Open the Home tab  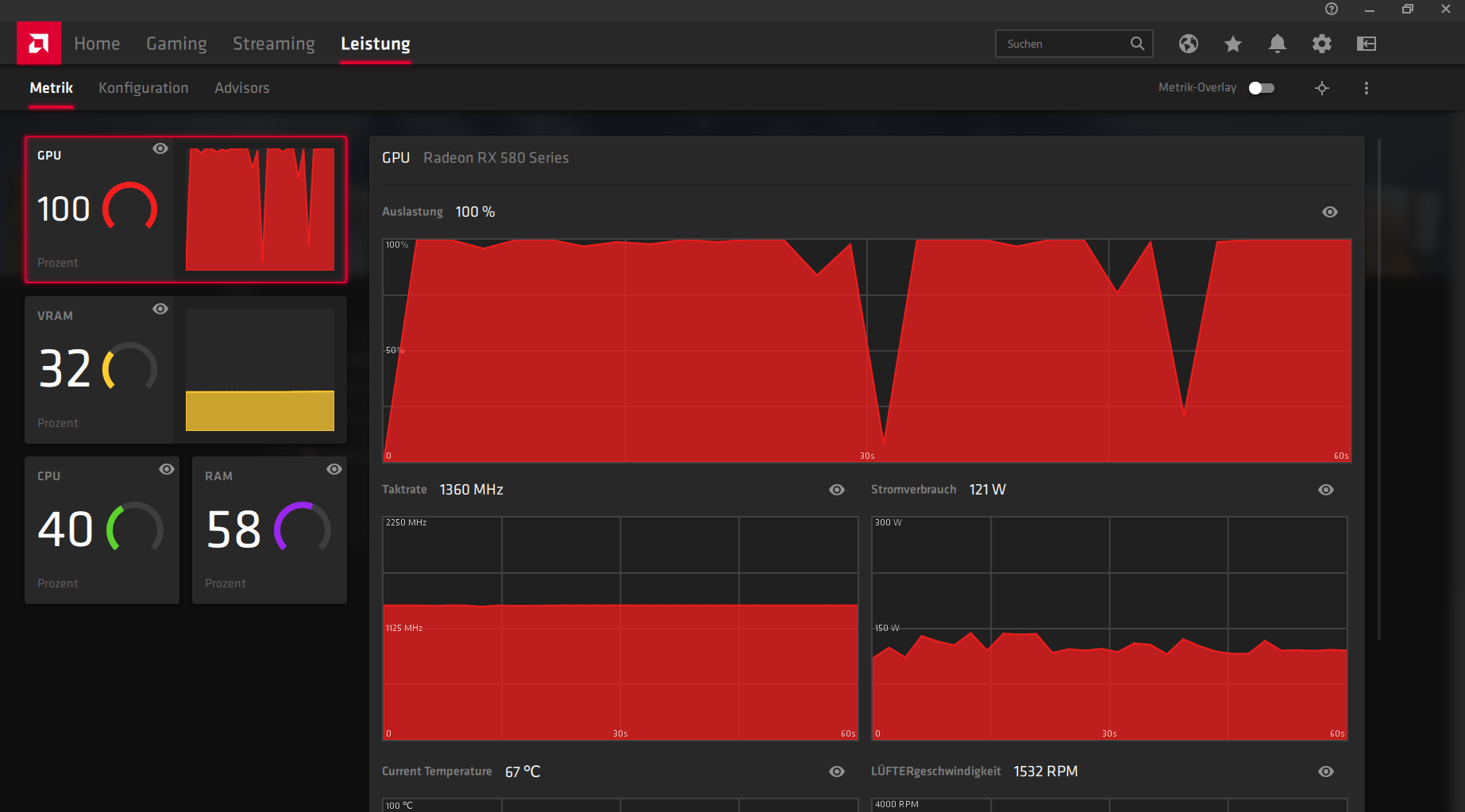click(x=97, y=44)
